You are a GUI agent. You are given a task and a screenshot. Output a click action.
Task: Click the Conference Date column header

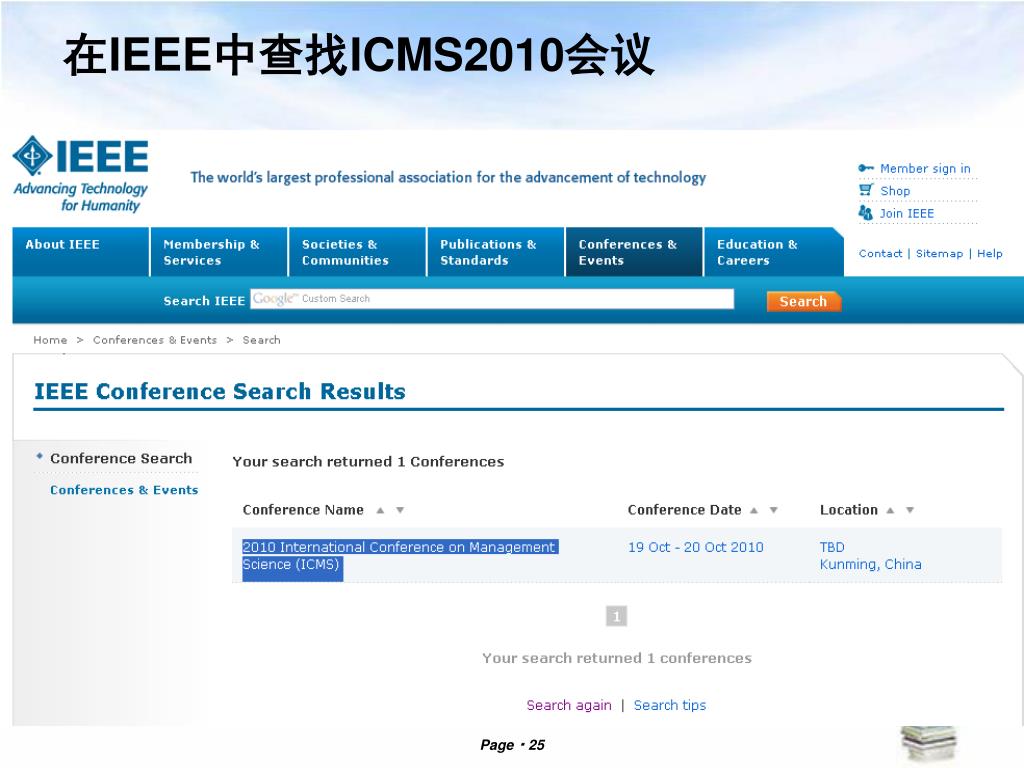pos(684,510)
